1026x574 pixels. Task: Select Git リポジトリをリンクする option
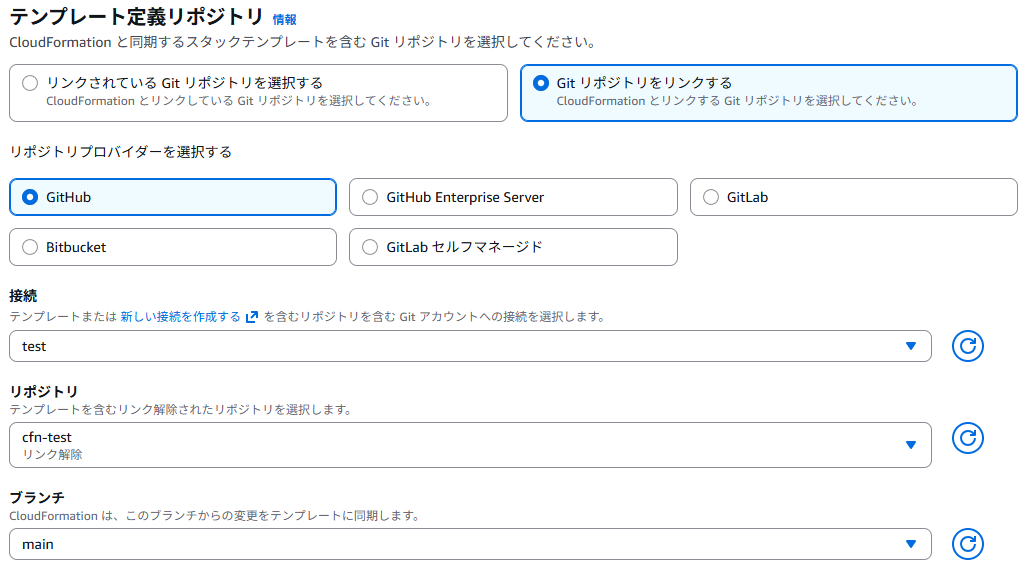769,93
